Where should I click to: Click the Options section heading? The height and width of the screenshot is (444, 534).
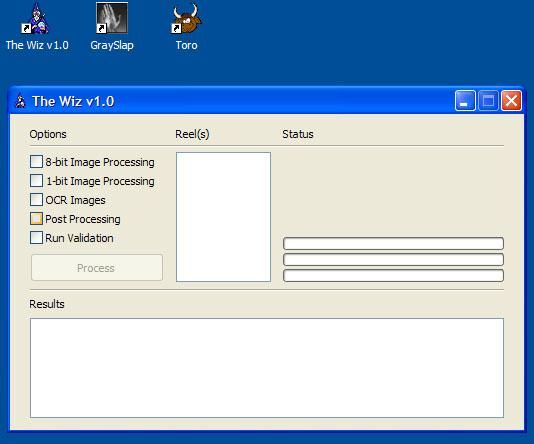[48, 134]
